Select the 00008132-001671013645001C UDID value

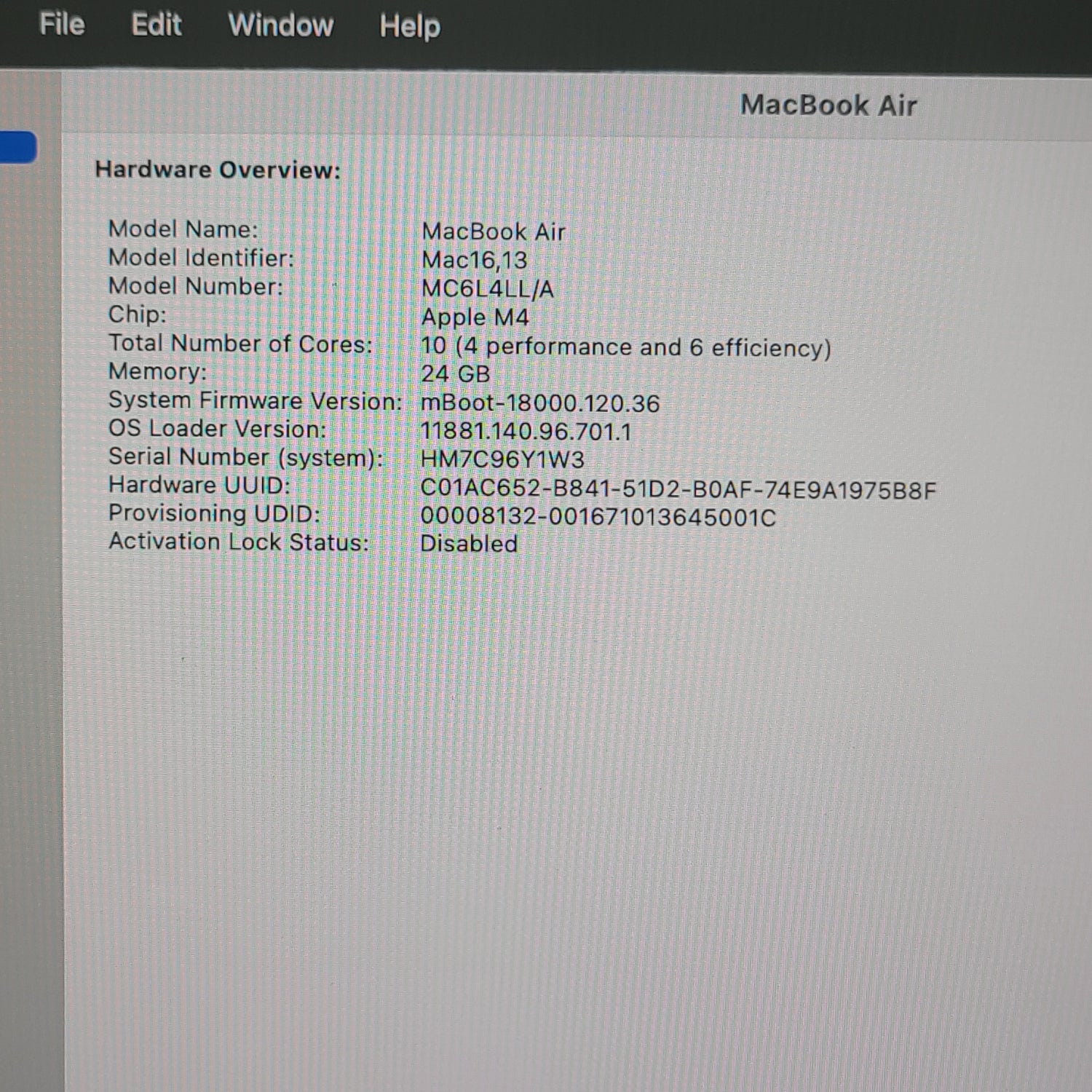[x=598, y=518]
